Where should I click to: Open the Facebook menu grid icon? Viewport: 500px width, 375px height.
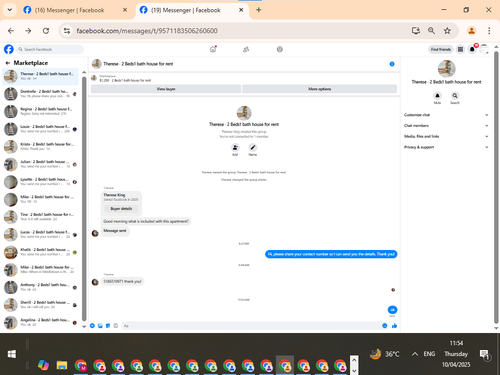460,49
